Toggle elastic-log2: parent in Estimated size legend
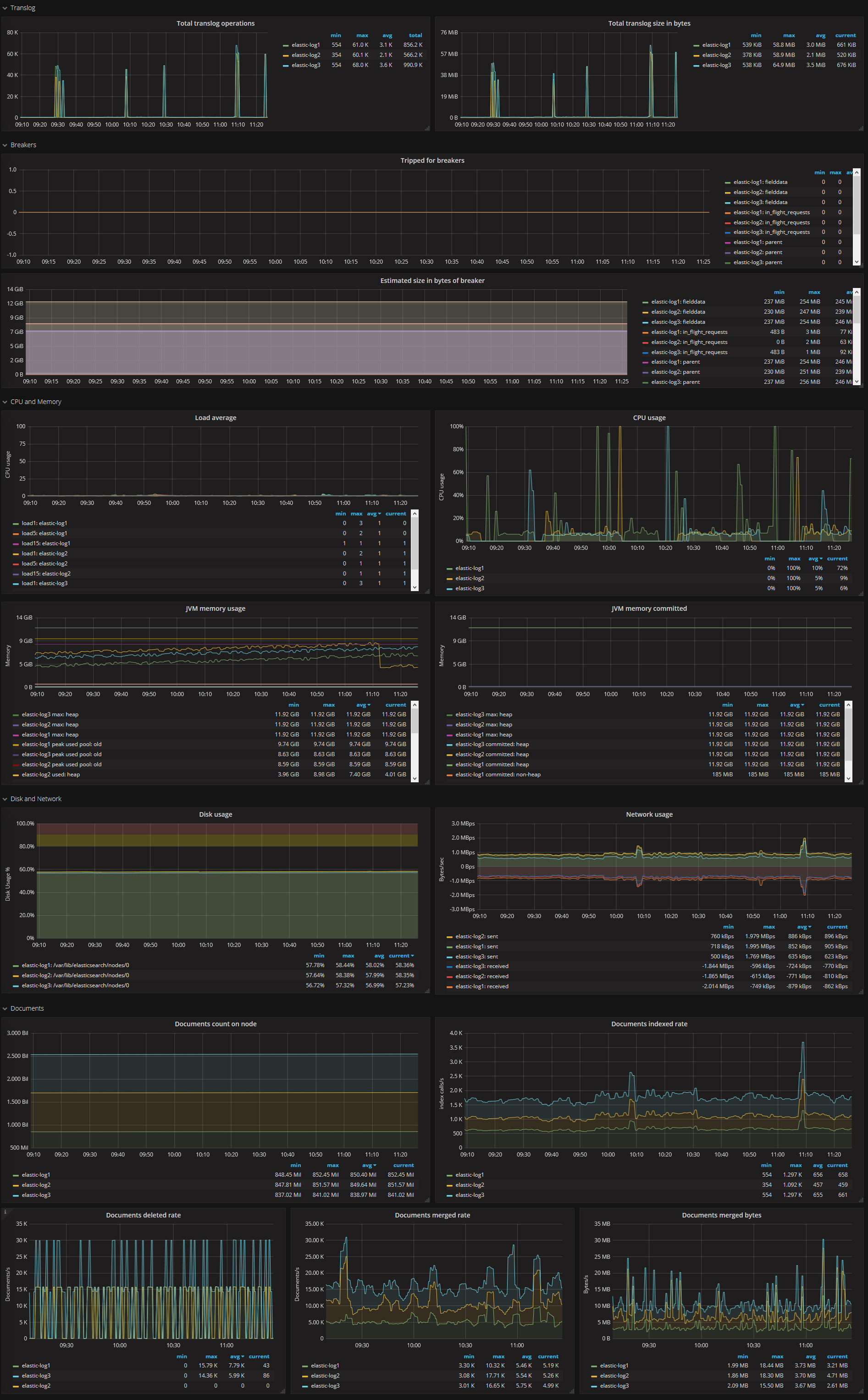The width and height of the screenshot is (868, 1400). click(675, 372)
